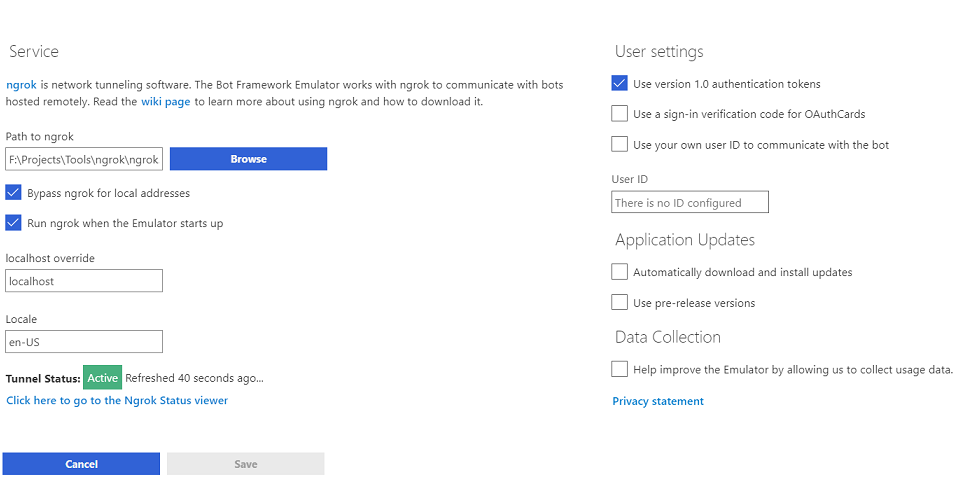Open the wiki page link
968x498 pixels.
pos(165,102)
